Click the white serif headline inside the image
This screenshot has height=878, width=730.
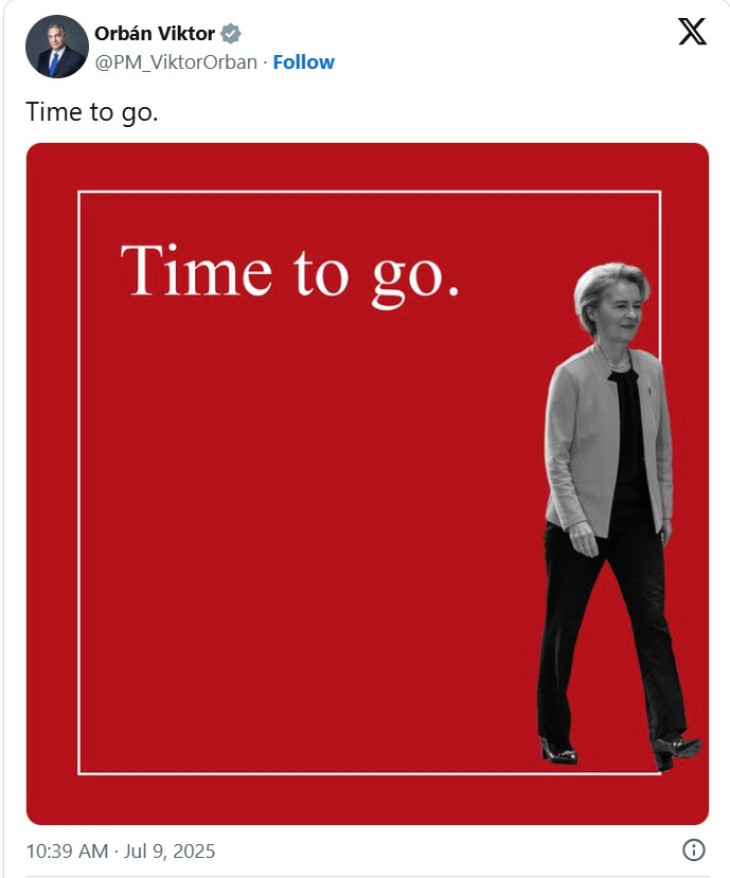click(290, 274)
